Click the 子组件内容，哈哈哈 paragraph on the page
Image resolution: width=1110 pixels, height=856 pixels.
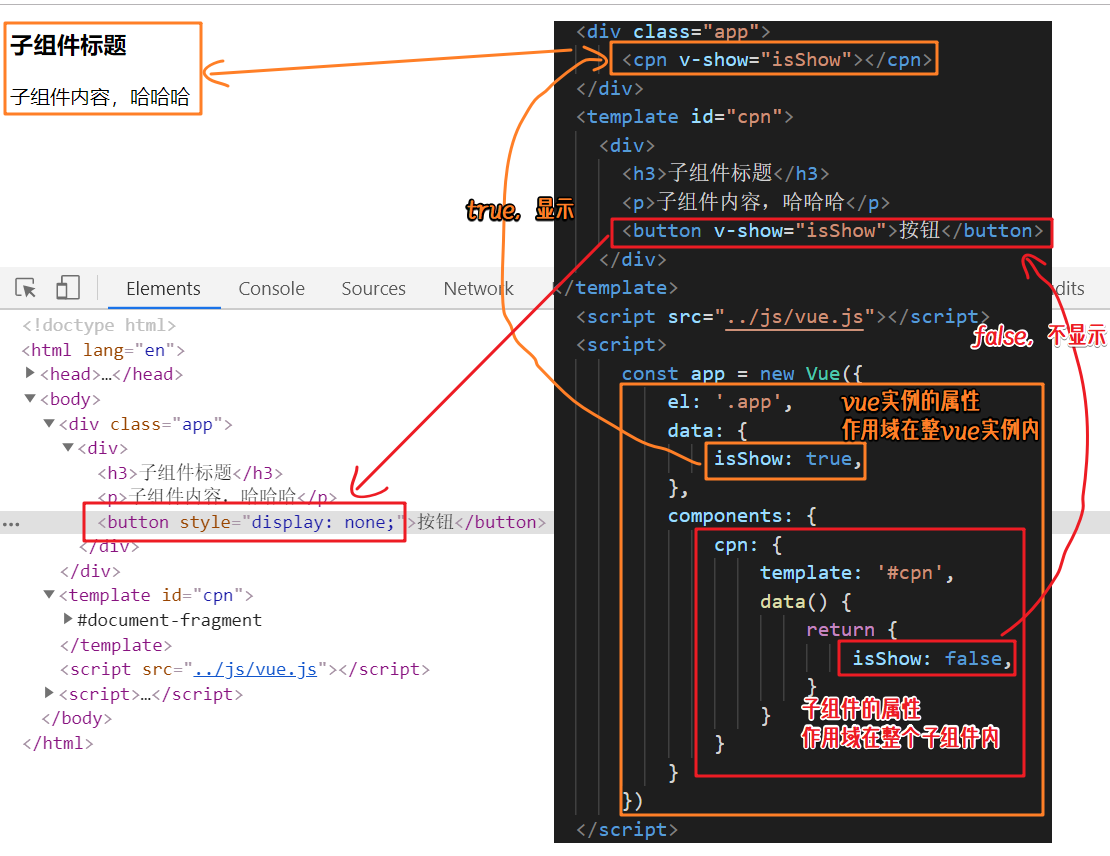point(100,96)
